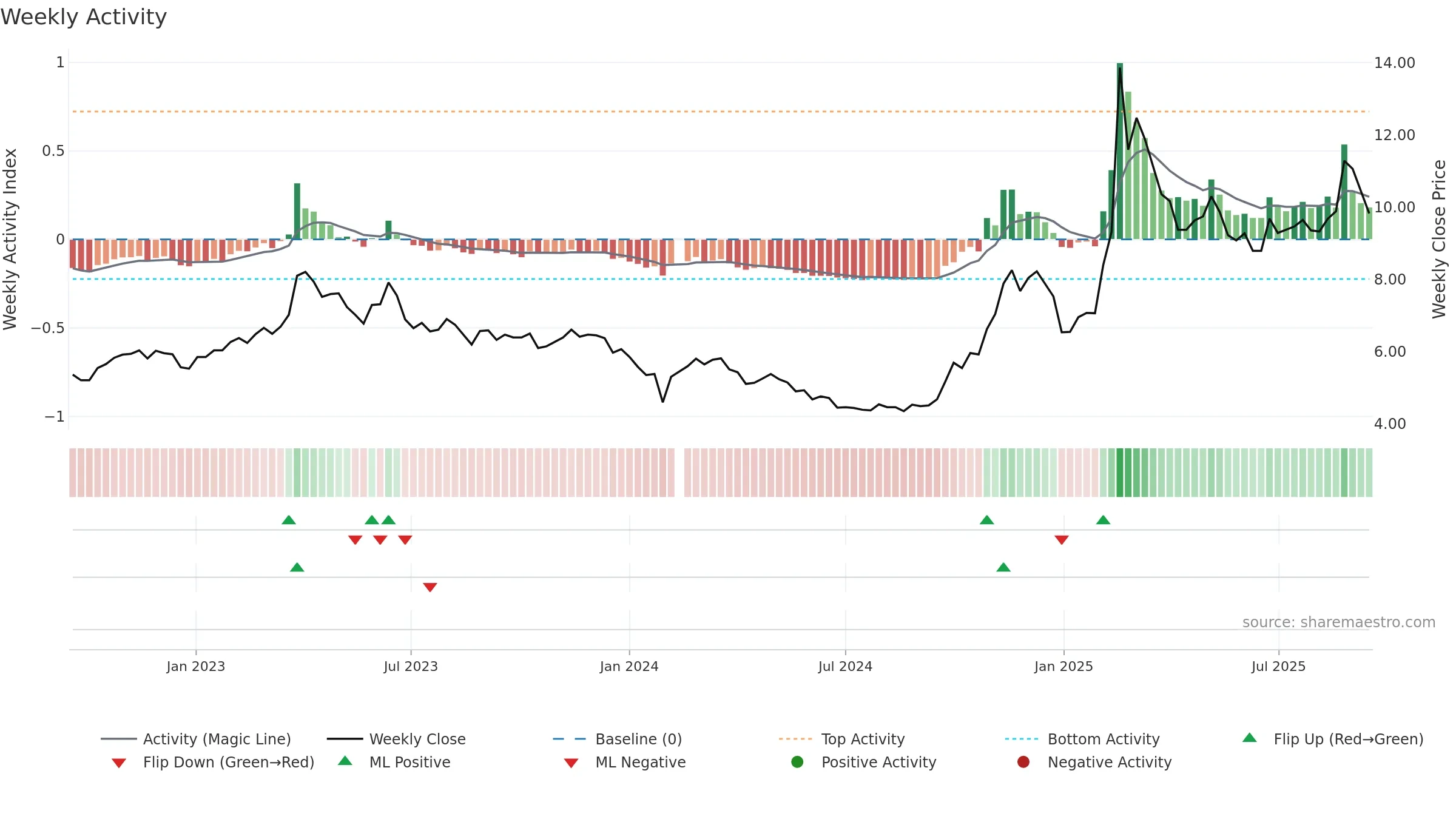
Task: Click the Jul 2025 x-axis label
Action: (1278, 666)
